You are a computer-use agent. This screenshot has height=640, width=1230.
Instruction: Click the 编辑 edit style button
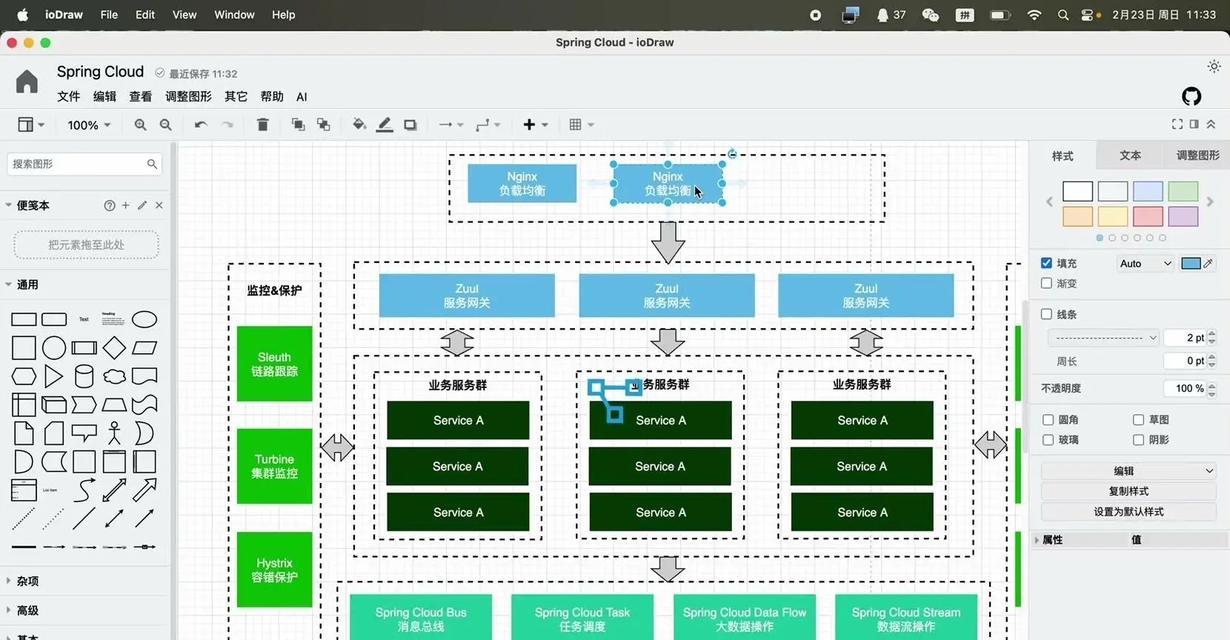(x=1129, y=471)
